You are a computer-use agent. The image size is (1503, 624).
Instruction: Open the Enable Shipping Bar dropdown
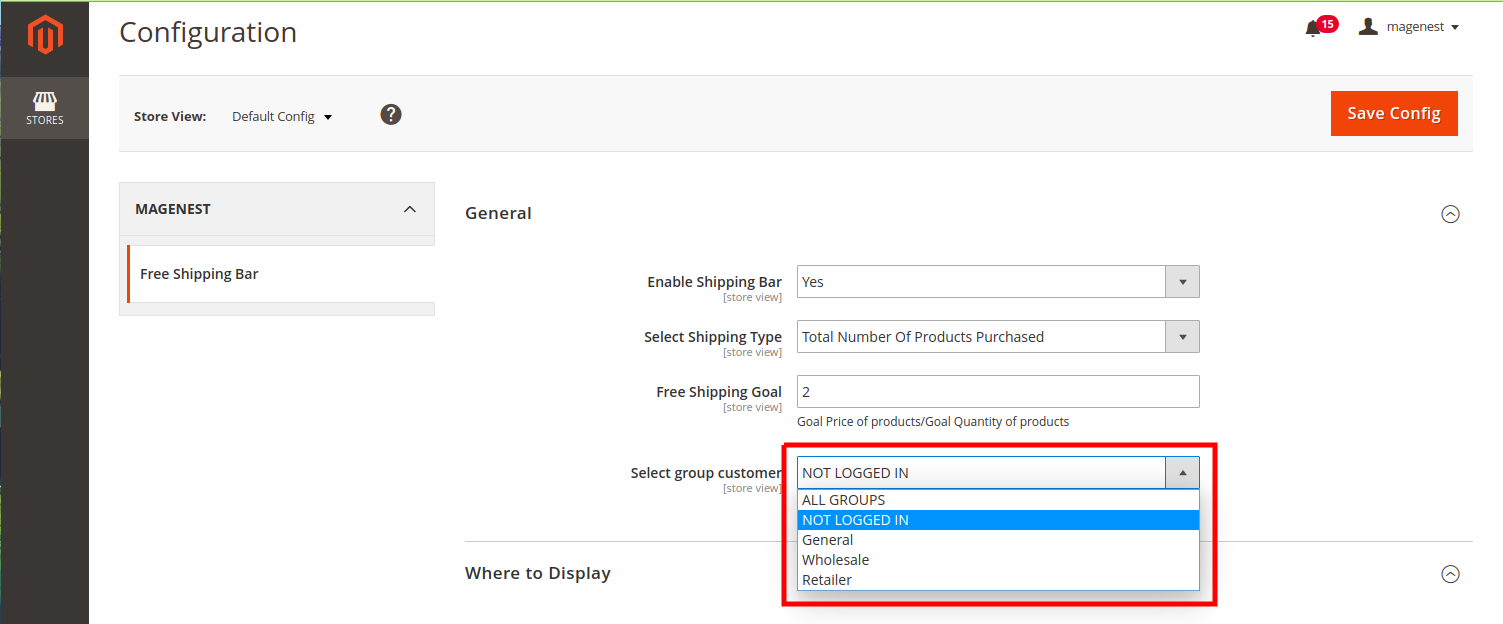[997, 282]
